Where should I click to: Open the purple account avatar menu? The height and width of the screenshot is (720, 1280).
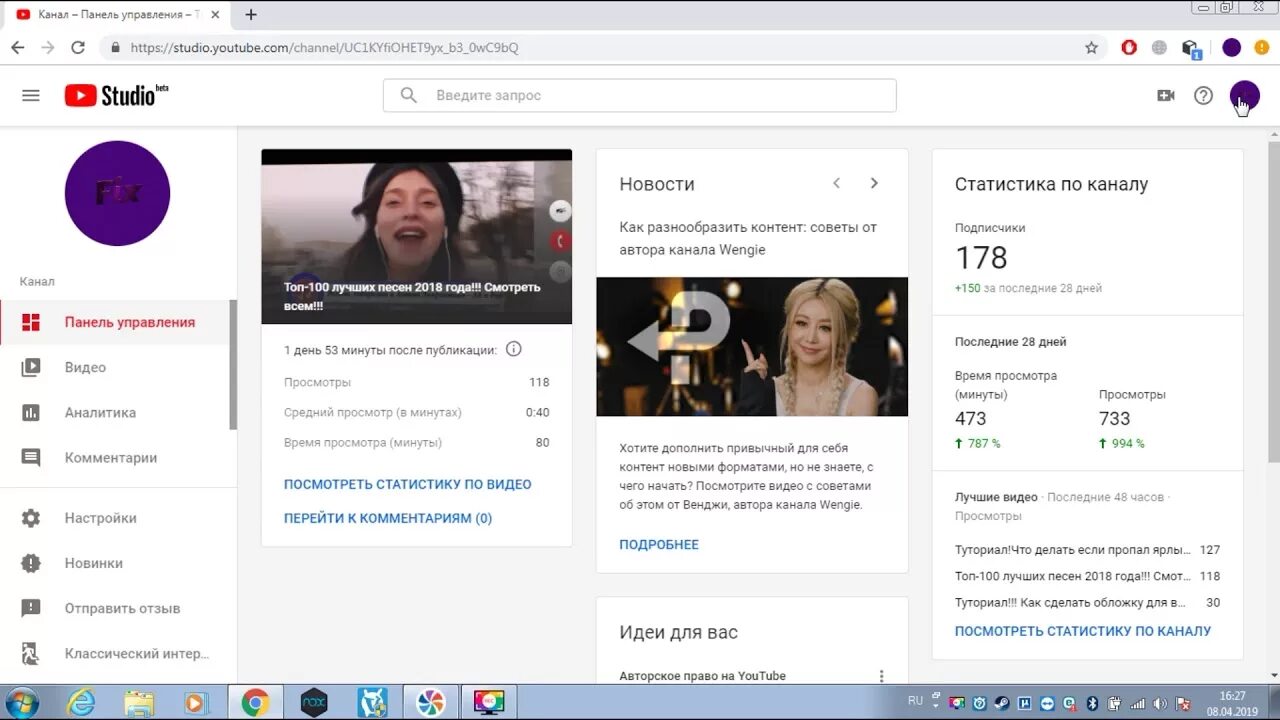[1244, 95]
